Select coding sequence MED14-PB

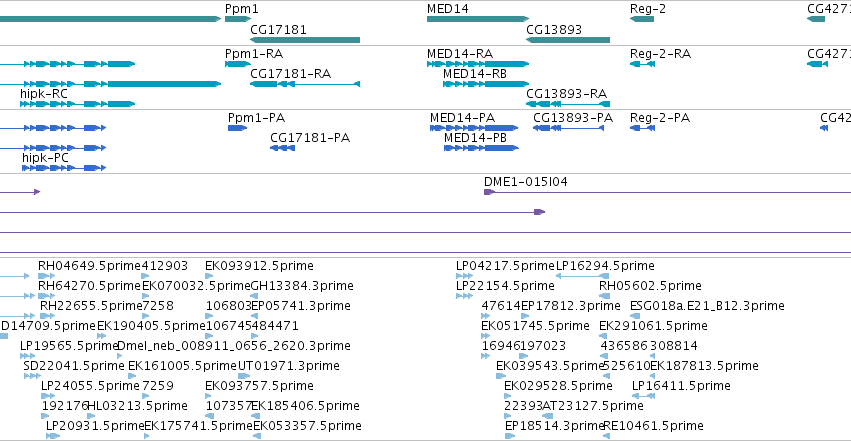click(x=475, y=138)
